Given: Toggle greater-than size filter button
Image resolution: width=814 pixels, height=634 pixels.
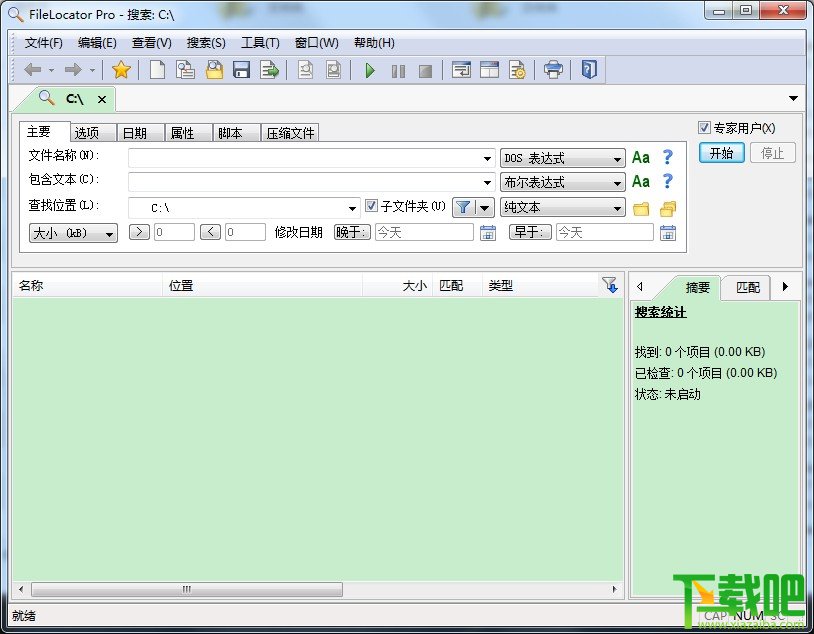Looking at the screenshot, I should [139, 232].
